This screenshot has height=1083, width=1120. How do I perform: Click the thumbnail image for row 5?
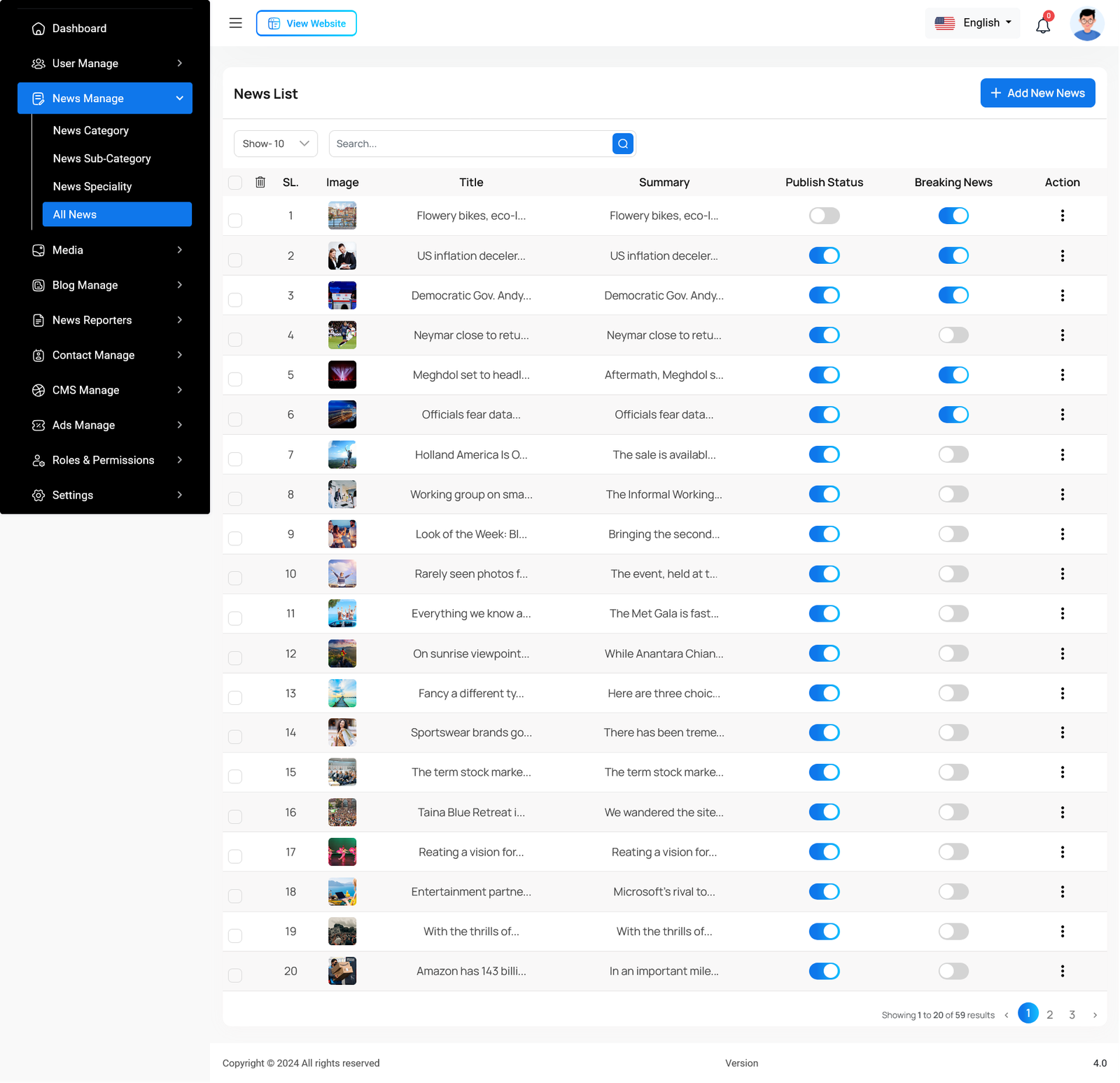[342, 375]
